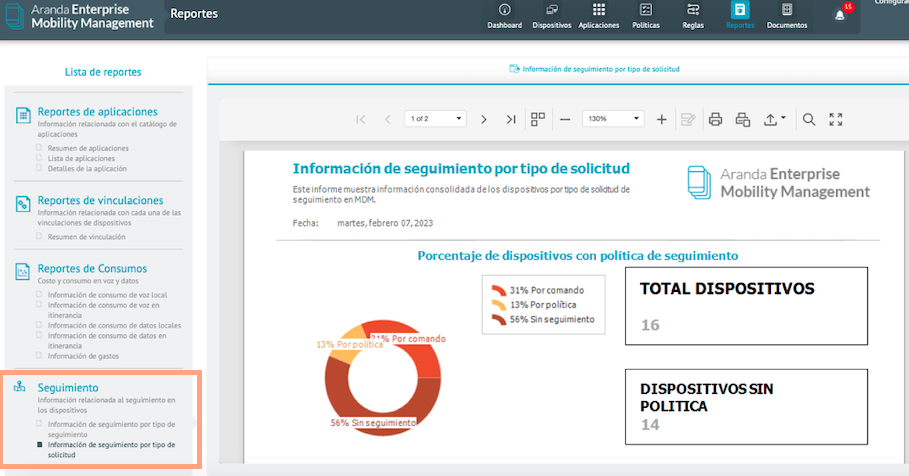This screenshot has width=909, height=476.
Task: Select Resumen de aplicaciones report
Action: click(88, 148)
